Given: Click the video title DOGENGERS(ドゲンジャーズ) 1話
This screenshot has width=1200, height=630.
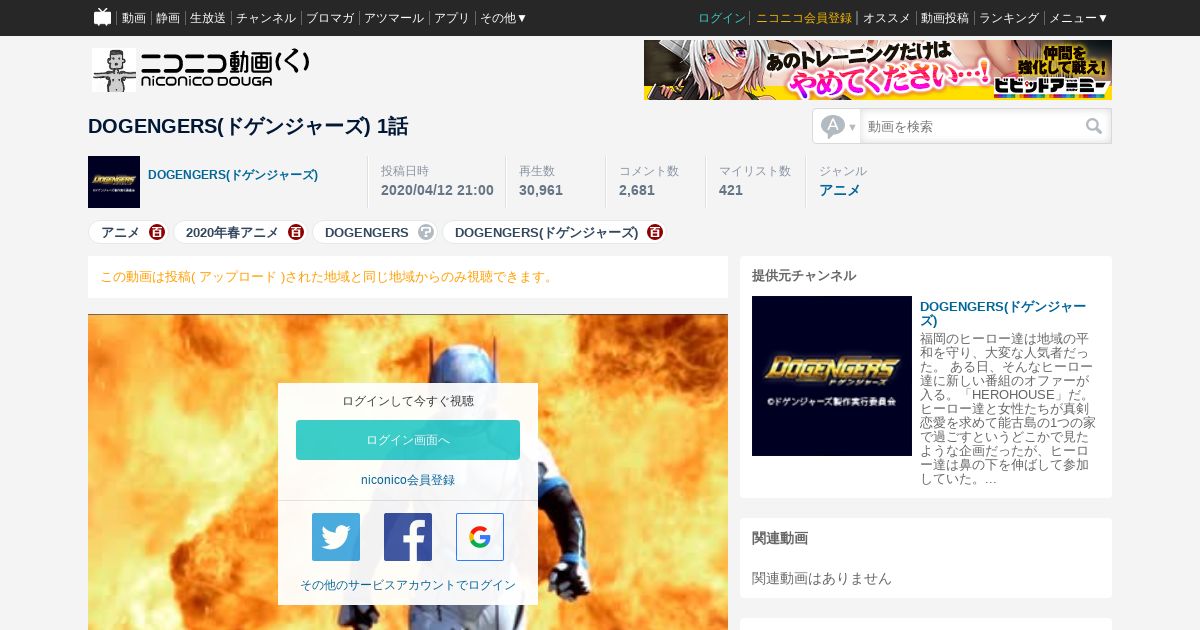Looking at the screenshot, I should [248, 127].
